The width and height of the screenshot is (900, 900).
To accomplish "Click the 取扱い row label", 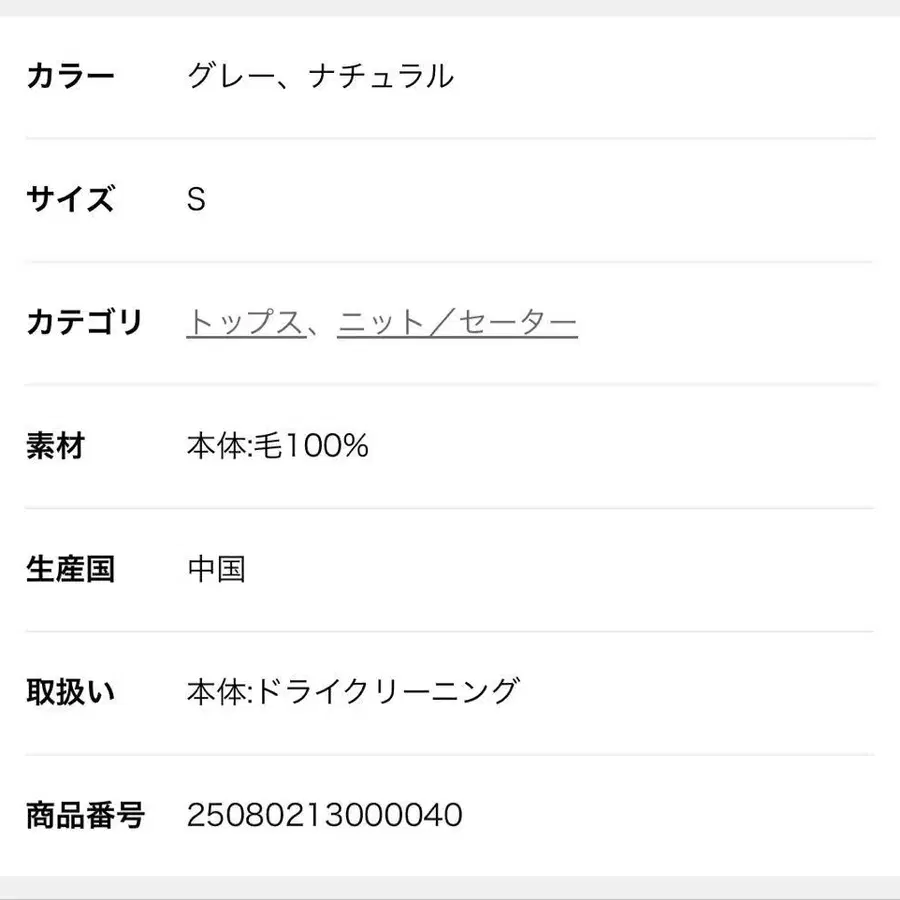I will coord(70,692).
